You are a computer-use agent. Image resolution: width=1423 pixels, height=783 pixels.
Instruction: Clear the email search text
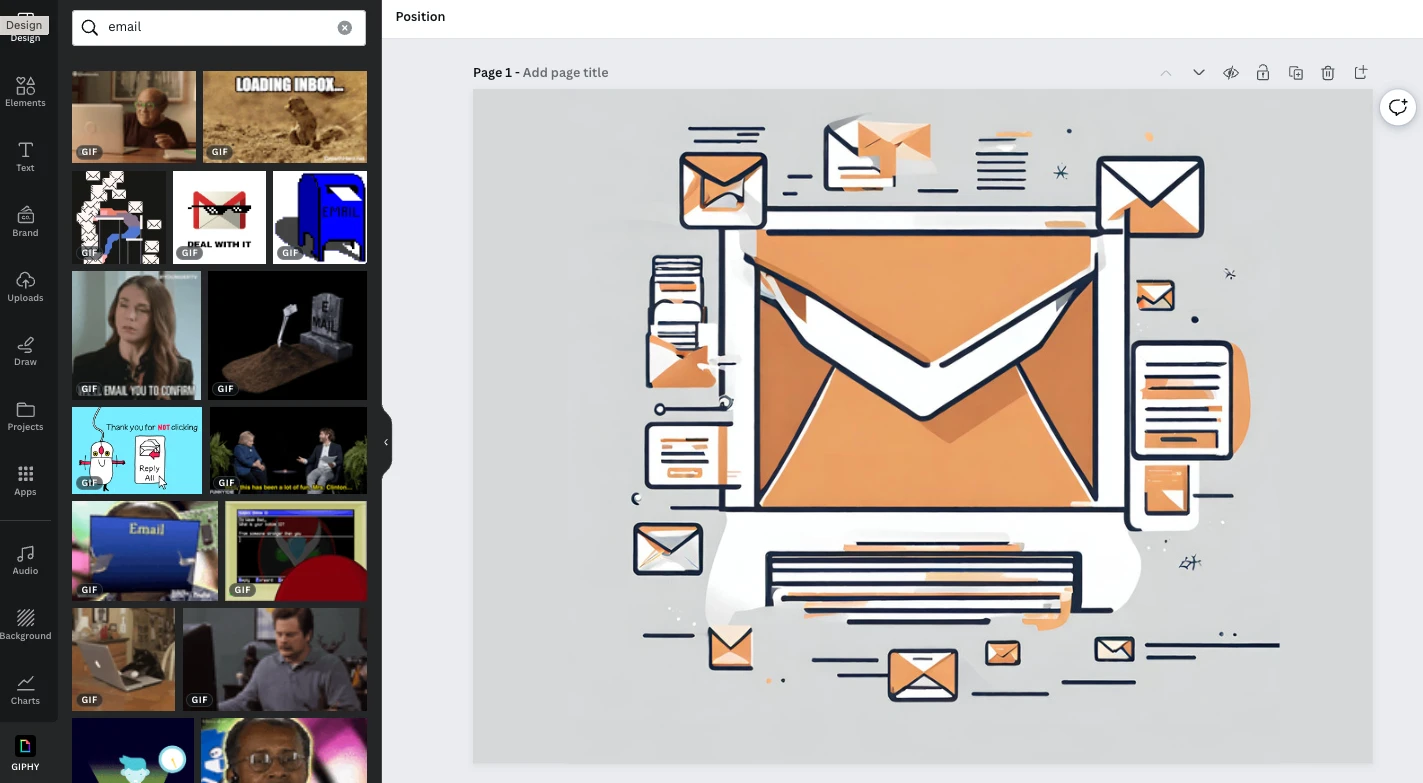[345, 28]
